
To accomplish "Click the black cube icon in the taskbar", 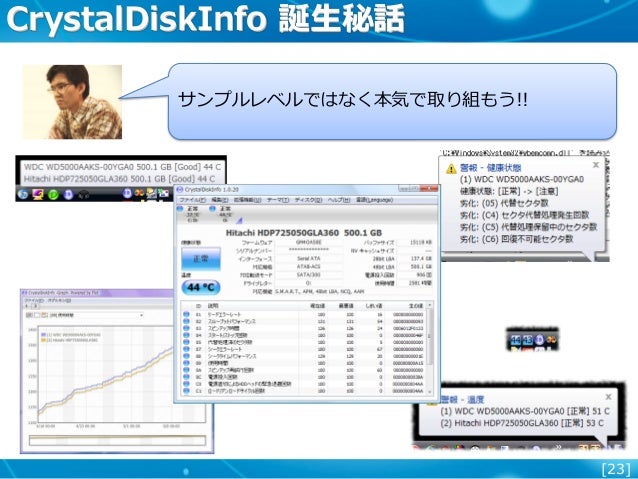I will (x=83, y=195).
